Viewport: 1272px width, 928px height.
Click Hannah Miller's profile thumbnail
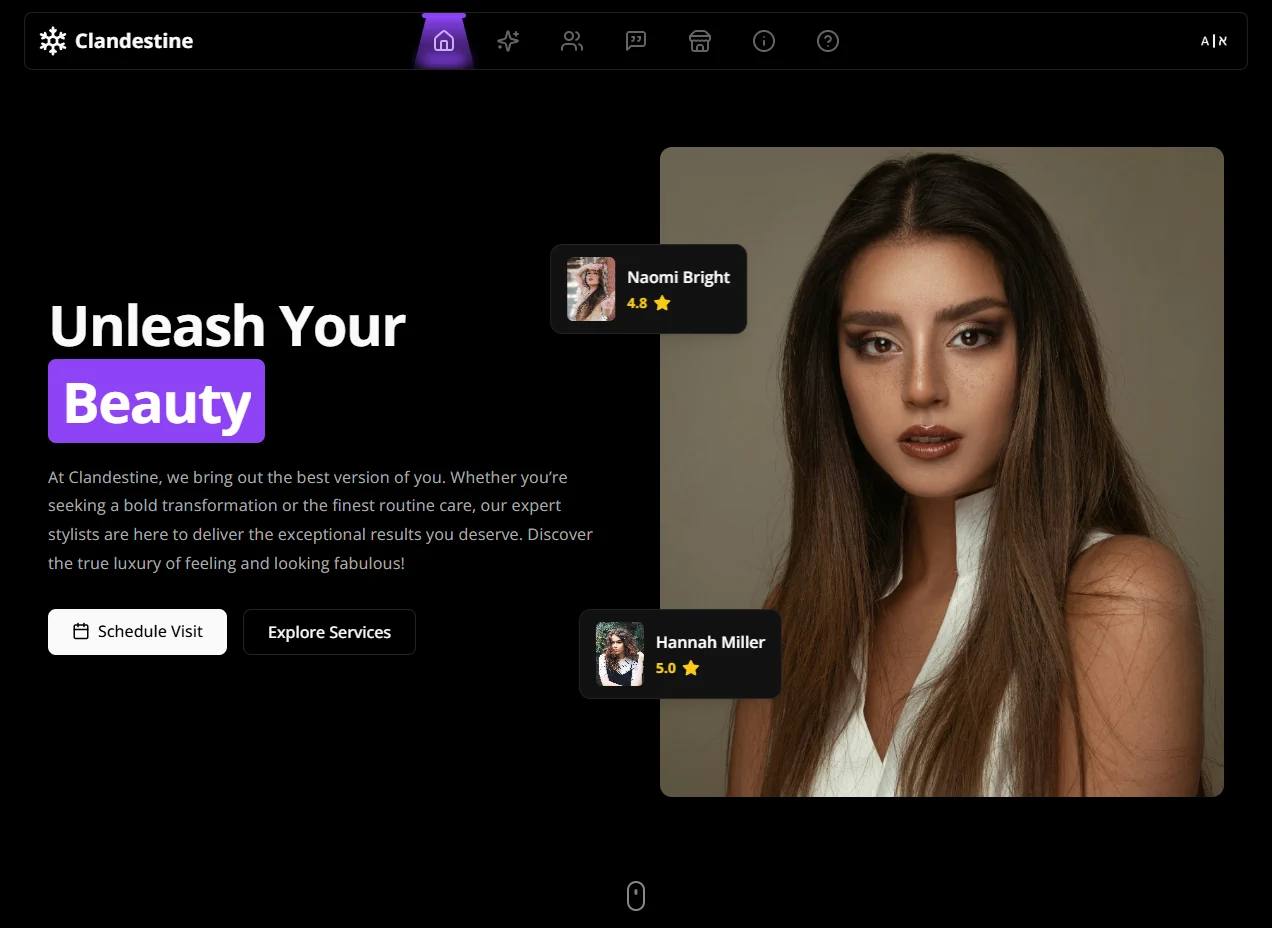(620, 654)
